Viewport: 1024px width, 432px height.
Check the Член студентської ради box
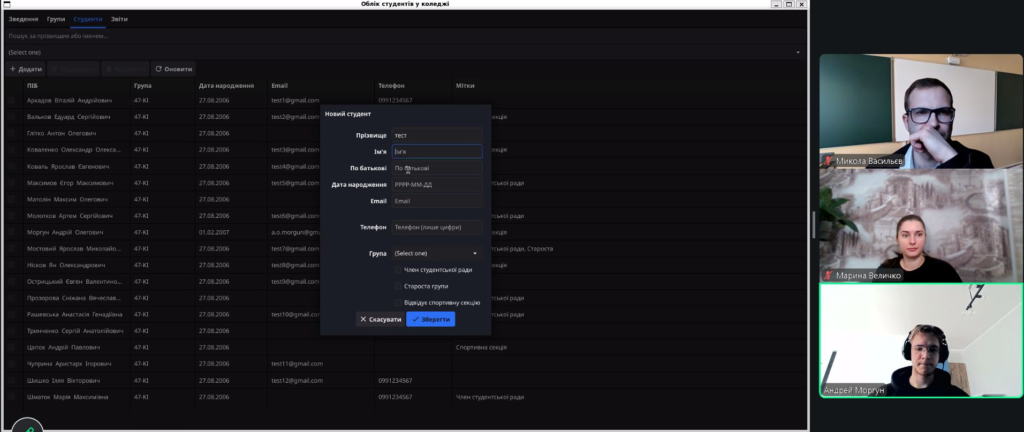[397, 270]
